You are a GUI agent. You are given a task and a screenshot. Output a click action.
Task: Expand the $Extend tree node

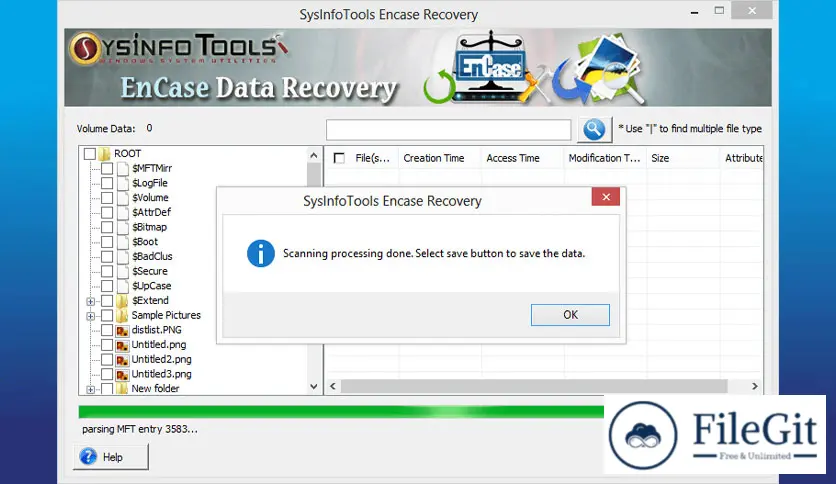tap(91, 302)
